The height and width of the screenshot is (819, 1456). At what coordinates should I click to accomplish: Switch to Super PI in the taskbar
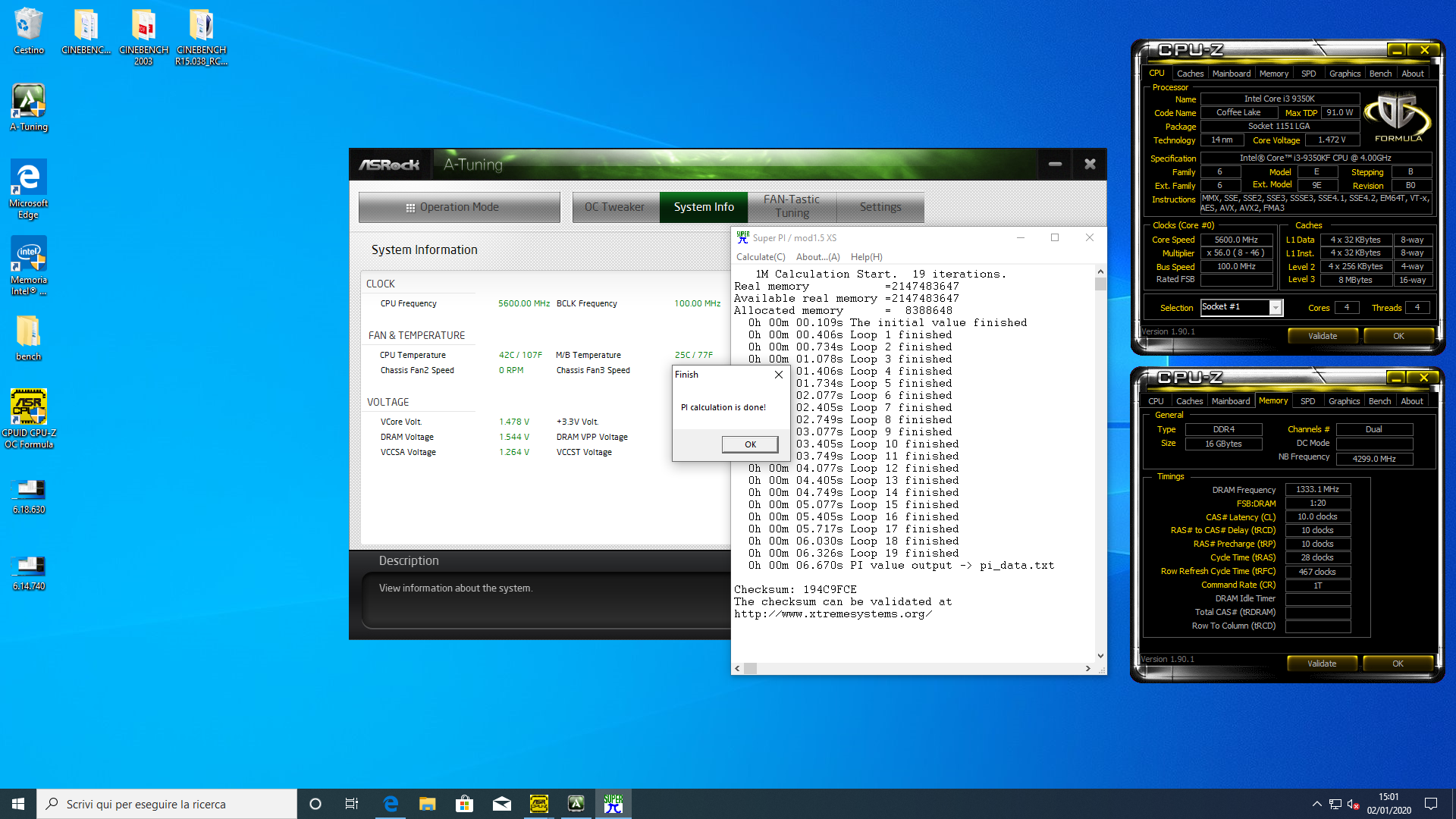(x=613, y=804)
